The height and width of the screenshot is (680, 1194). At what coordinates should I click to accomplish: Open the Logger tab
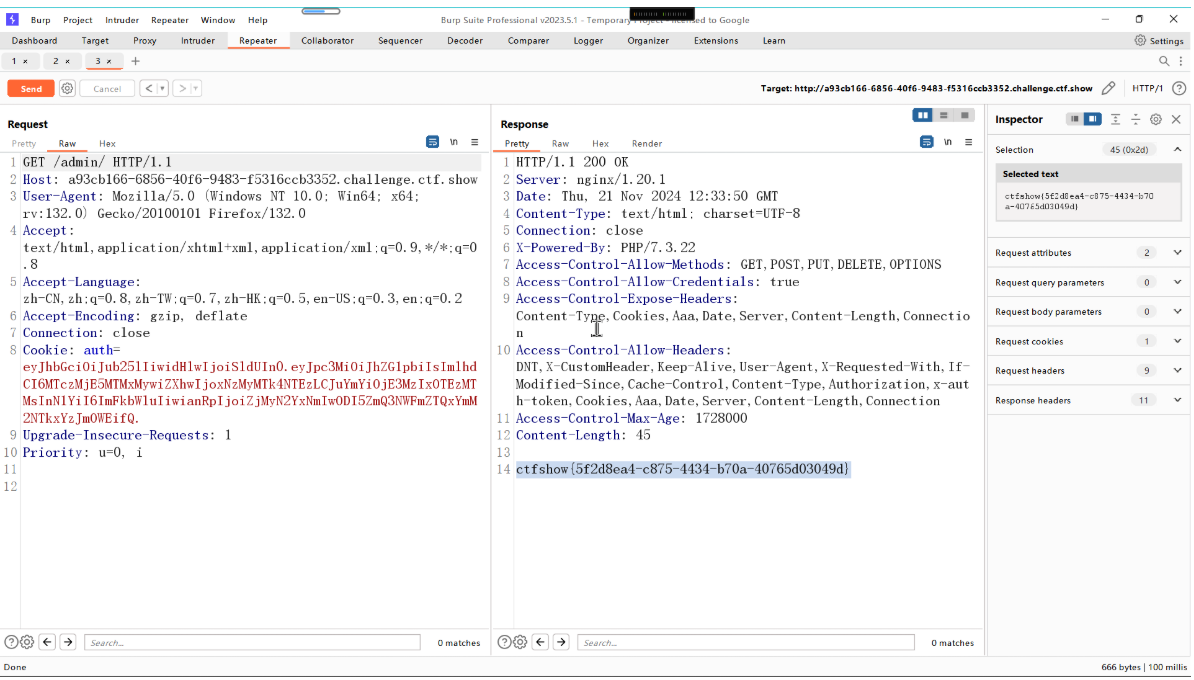[588, 40]
